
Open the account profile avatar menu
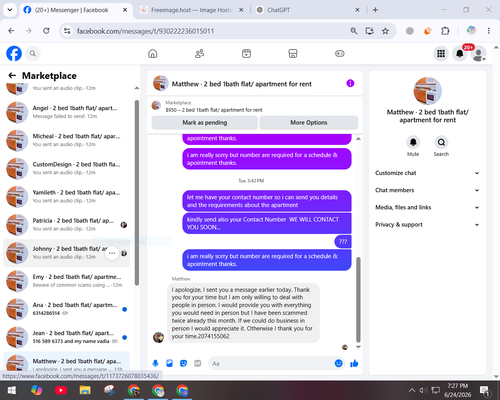point(479,54)
